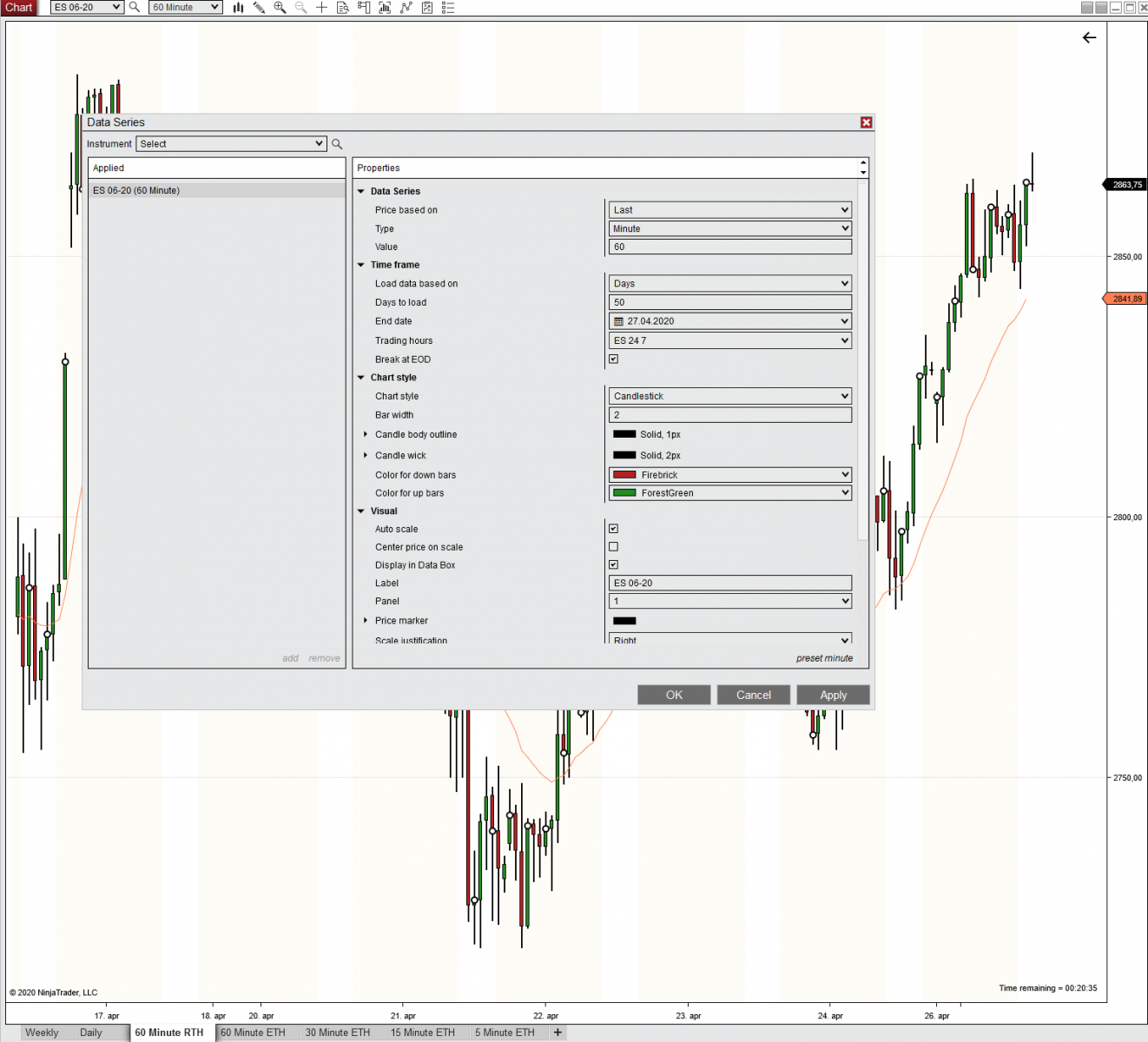The width and height of the screenshot is (1148, 1042).
Task: Collapse the Data Series section
Action: coord(361,191)
